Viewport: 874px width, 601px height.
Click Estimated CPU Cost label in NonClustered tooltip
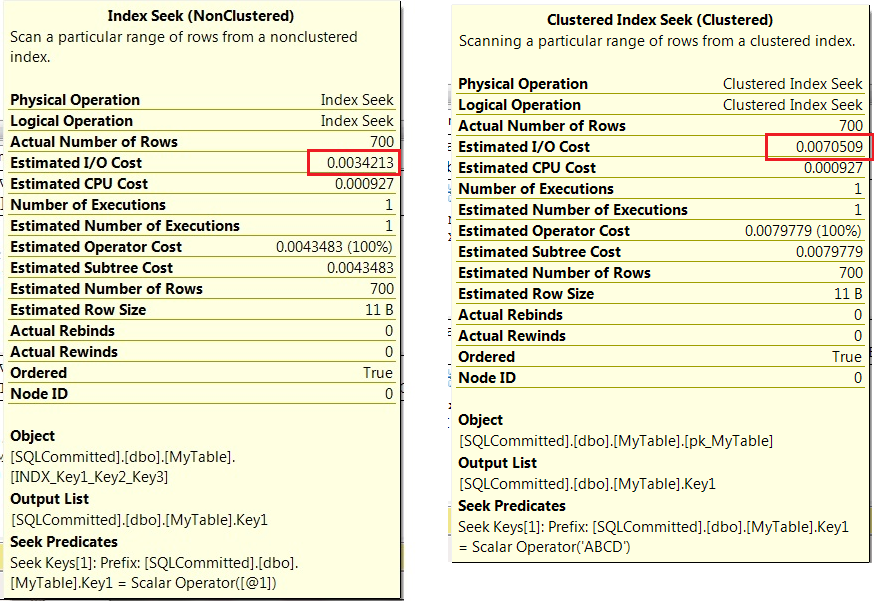79,183
